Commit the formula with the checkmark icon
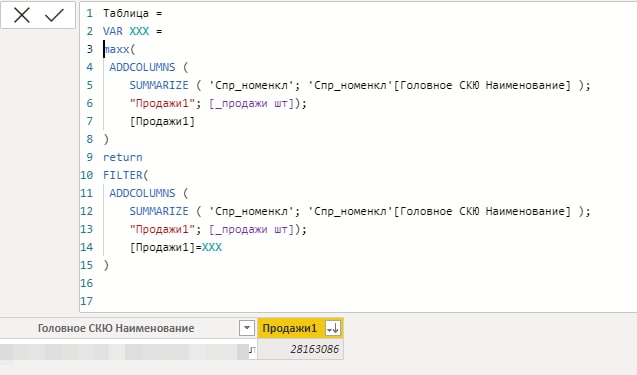The height and width of the screenshot is (375, 637). tap(54, 15)
